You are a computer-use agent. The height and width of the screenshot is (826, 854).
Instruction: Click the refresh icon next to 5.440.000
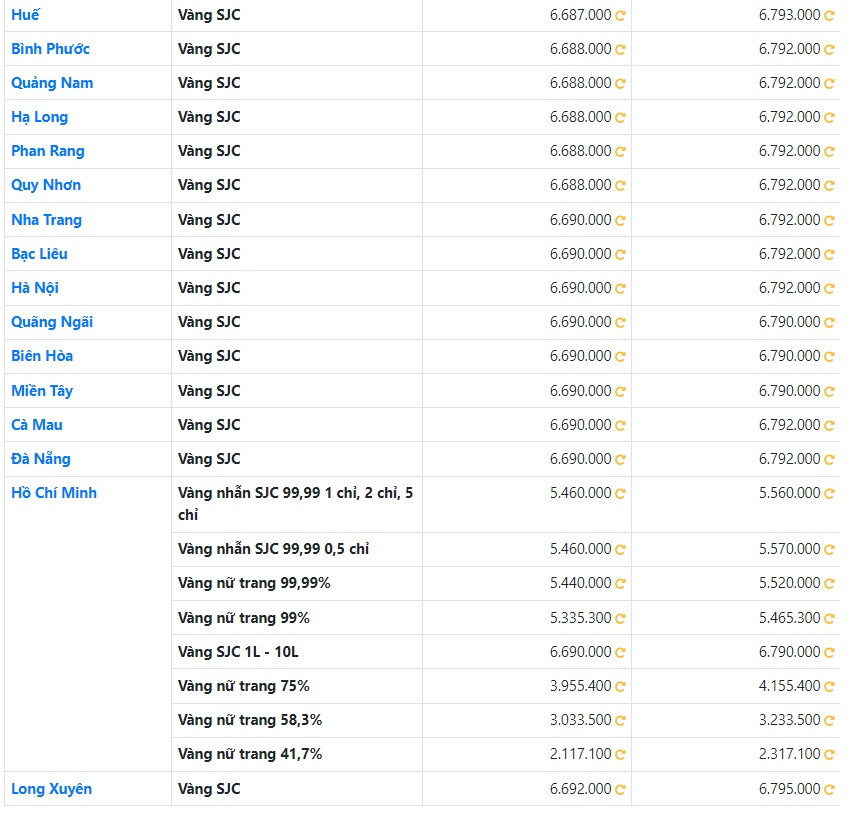point(620,584)
